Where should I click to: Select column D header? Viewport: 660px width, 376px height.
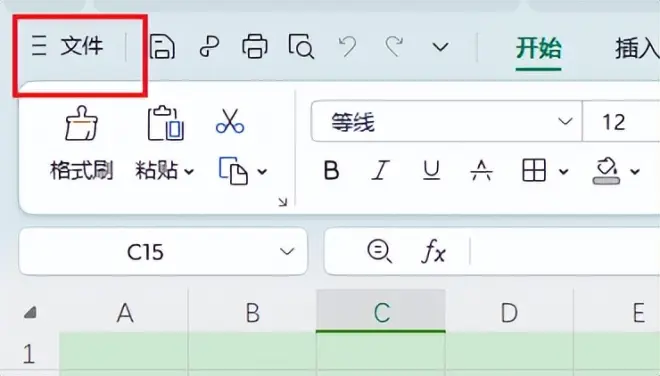(x=509, y=312)
